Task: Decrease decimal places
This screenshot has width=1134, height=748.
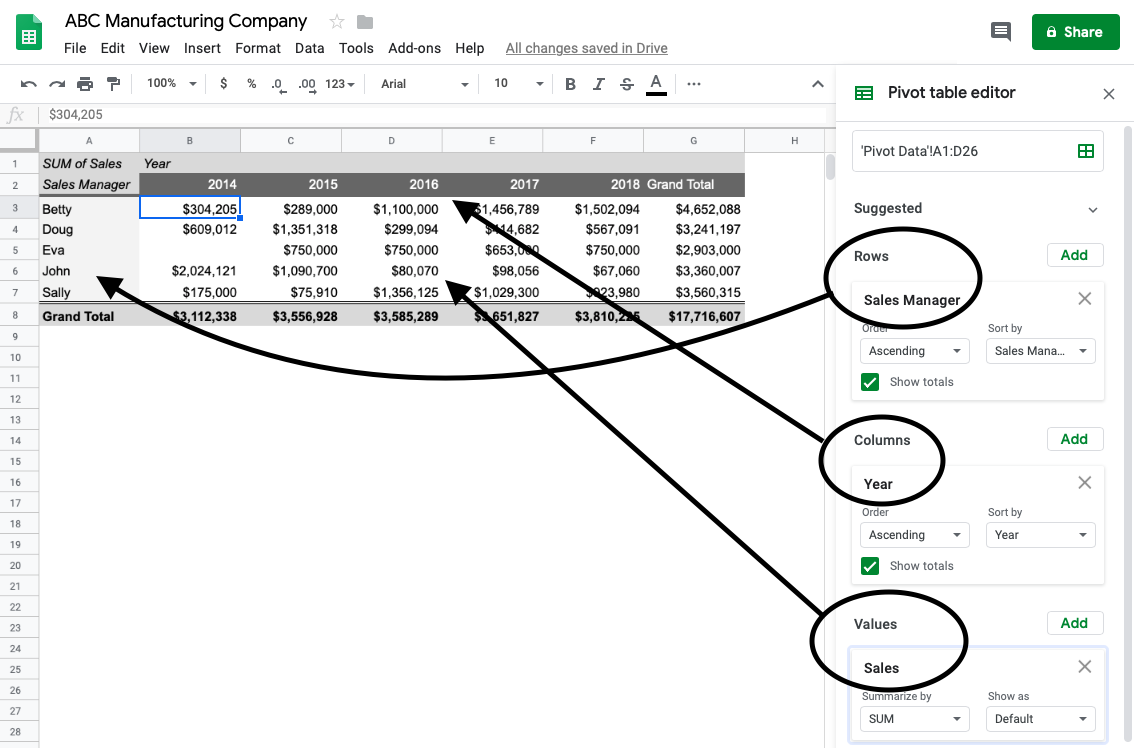Action: click(x=278, y=83)
